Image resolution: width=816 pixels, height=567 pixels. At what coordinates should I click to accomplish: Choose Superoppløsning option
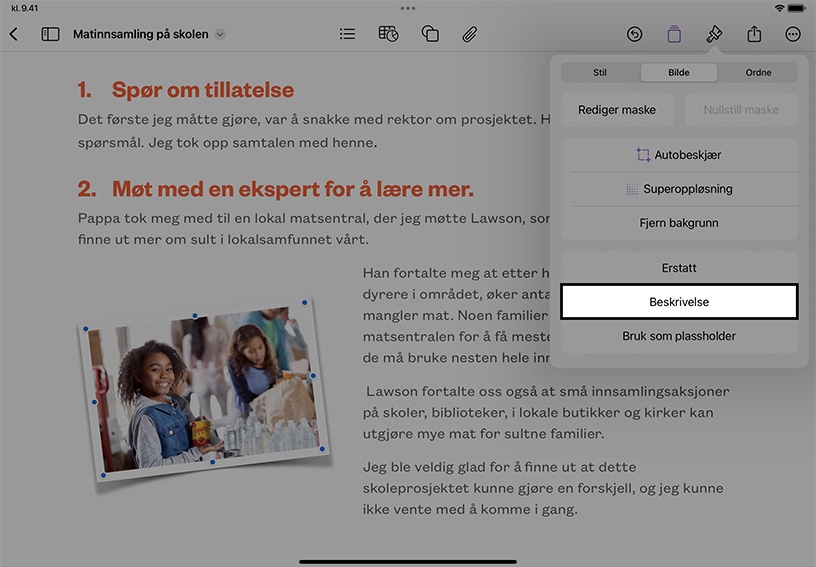click(679, 189)
